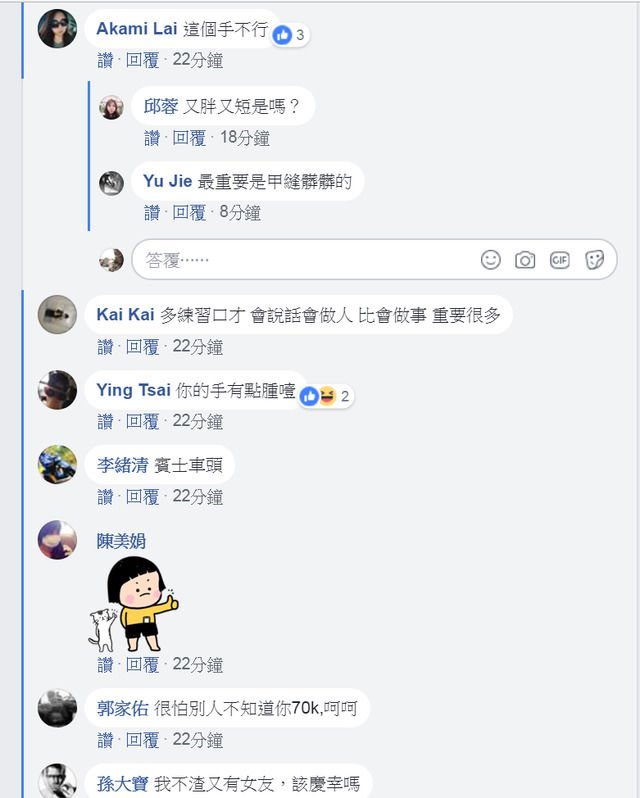Screen dimensions: 640x798
Task: Like Yu Jie's comment
Action: click(152, 213)
